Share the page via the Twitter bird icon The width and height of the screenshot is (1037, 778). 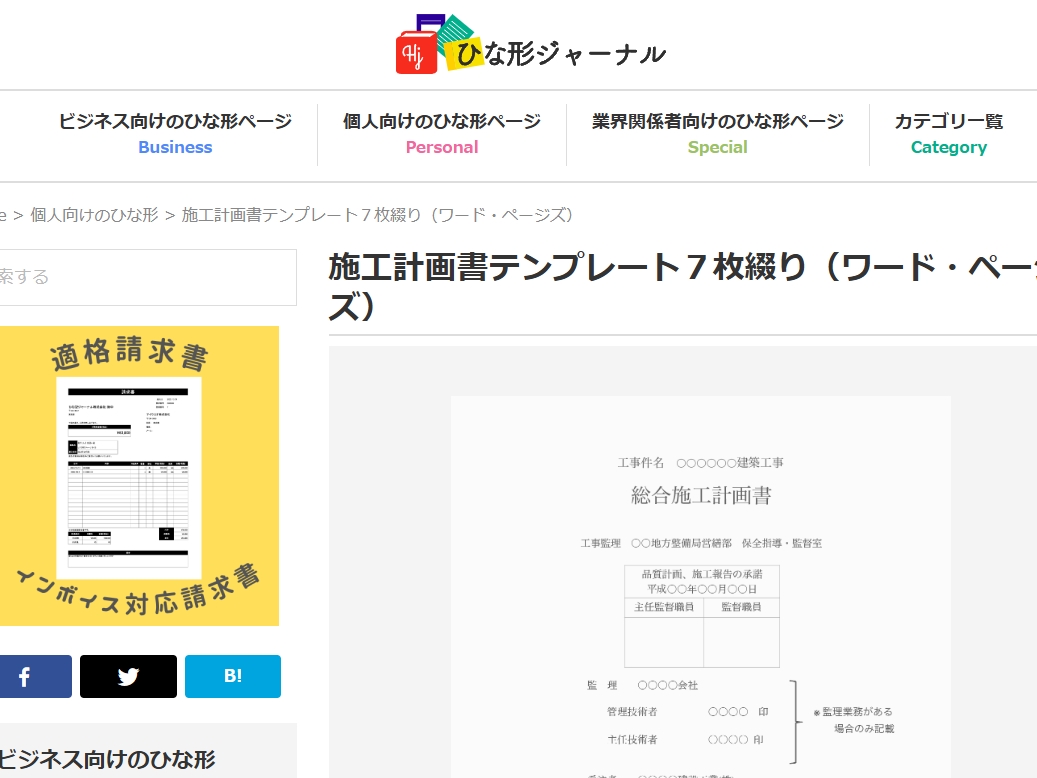(128, 676)
